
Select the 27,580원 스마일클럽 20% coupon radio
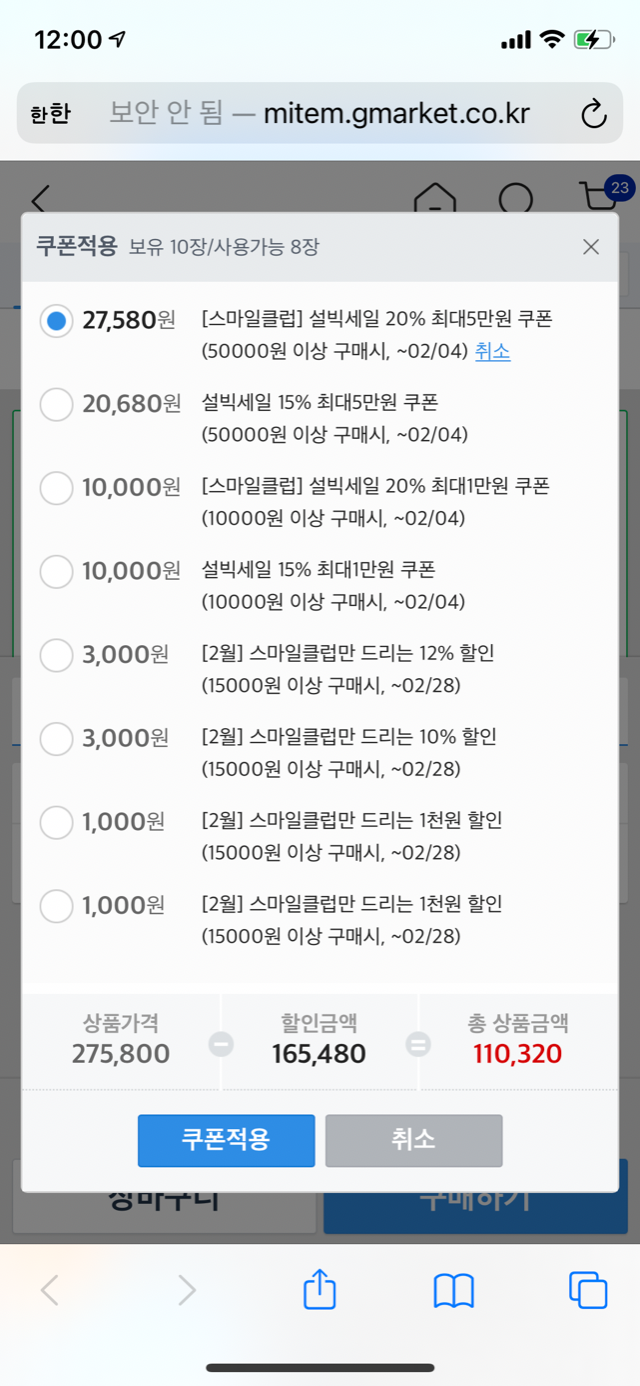[x=57, y=321]
